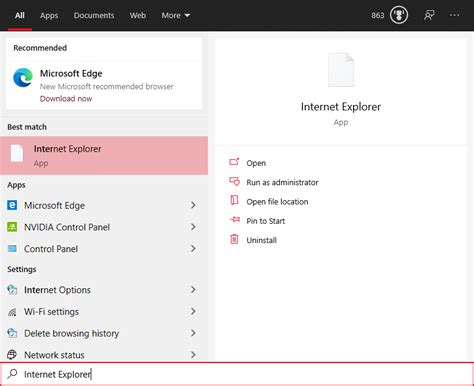Viewport: 474px width, 386px height.
Task: Switch to the Web search tab
Action: point(138,15)
